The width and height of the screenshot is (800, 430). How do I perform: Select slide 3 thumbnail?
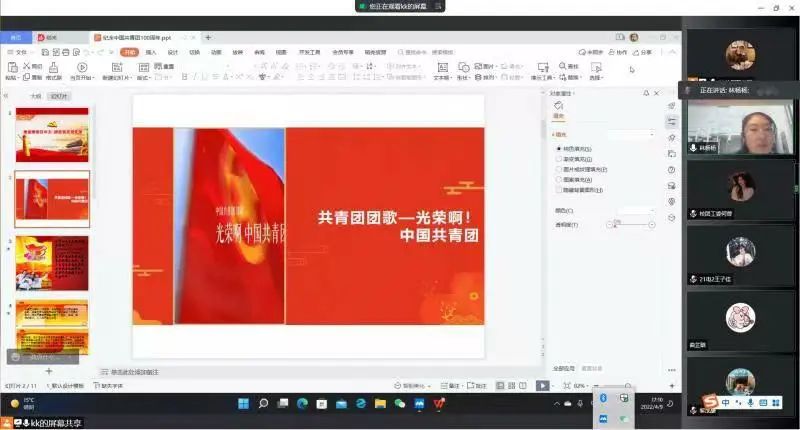tap(52, 263)
